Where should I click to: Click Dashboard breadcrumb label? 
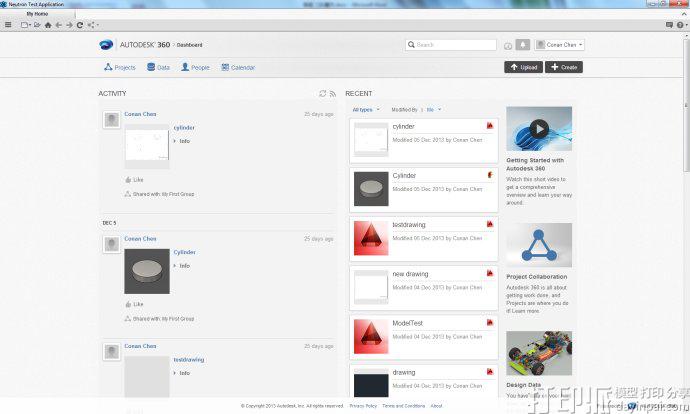[x=190, y=45]
